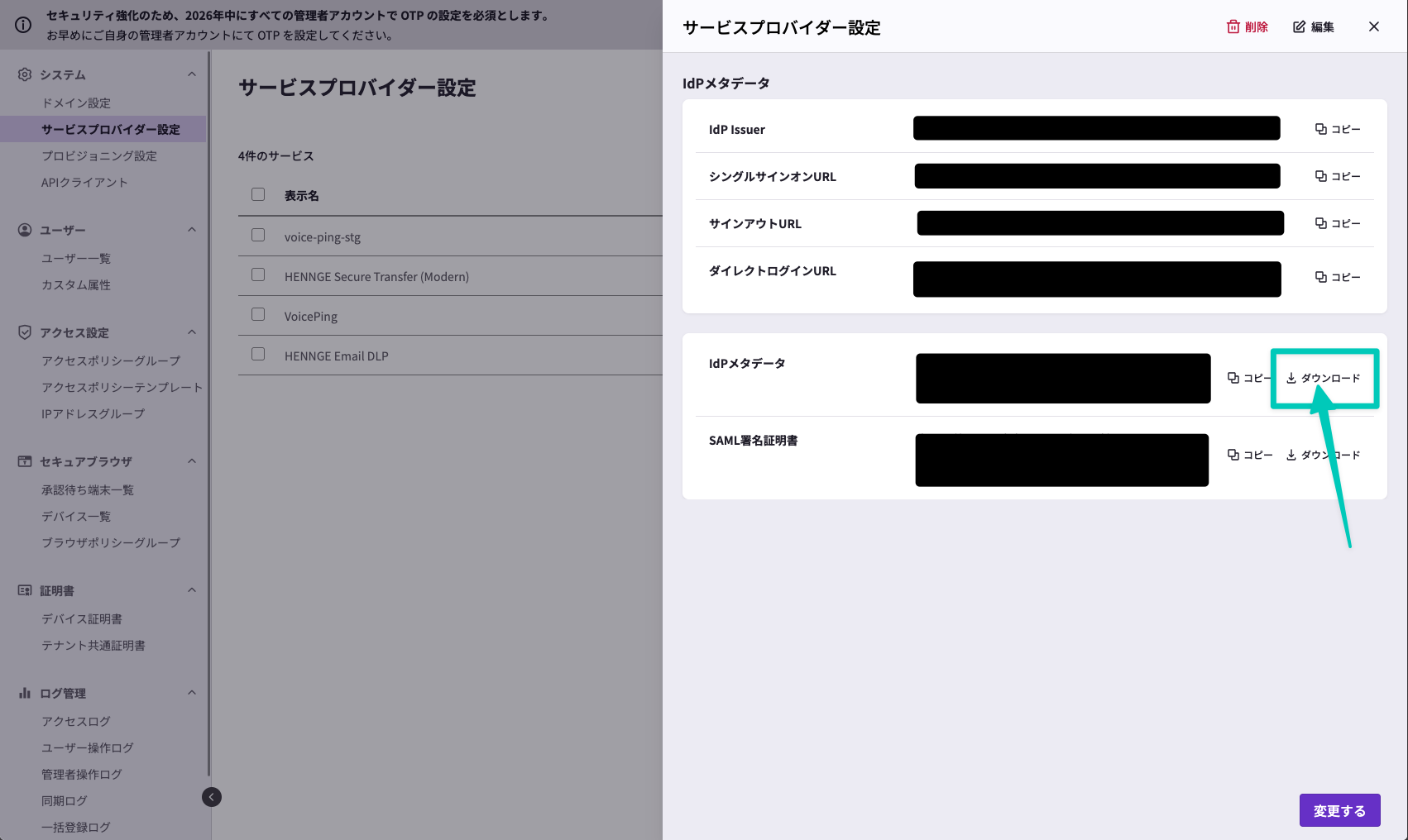Go to IPアドレスグループ
Viewport: 1408px width, 840px height.
93,414
